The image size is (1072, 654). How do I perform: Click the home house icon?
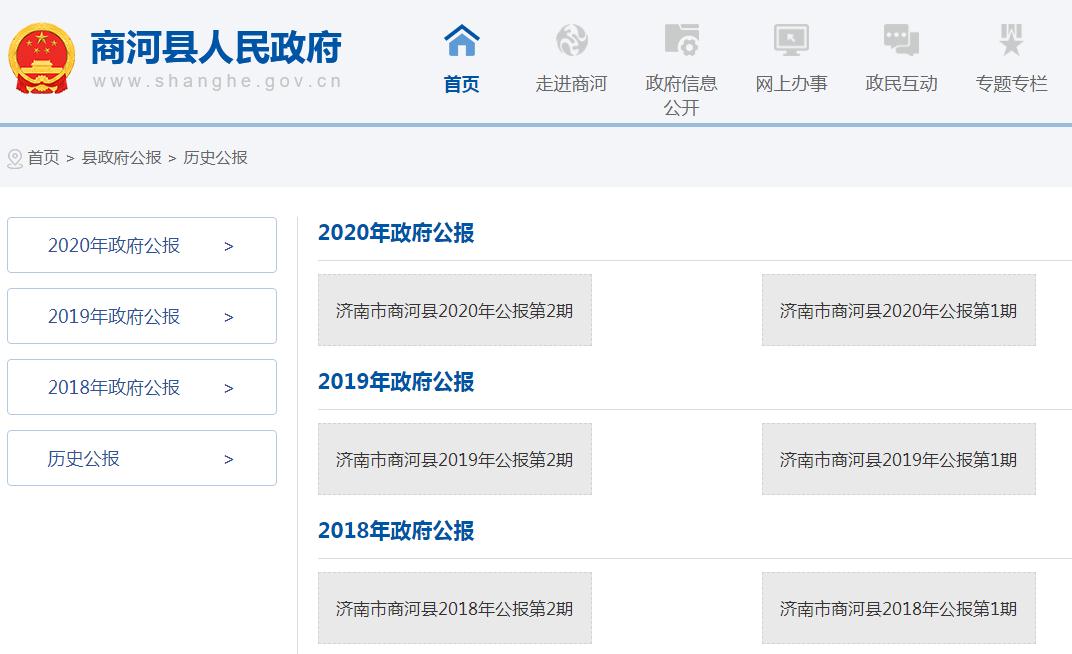[x=461, y=40]
